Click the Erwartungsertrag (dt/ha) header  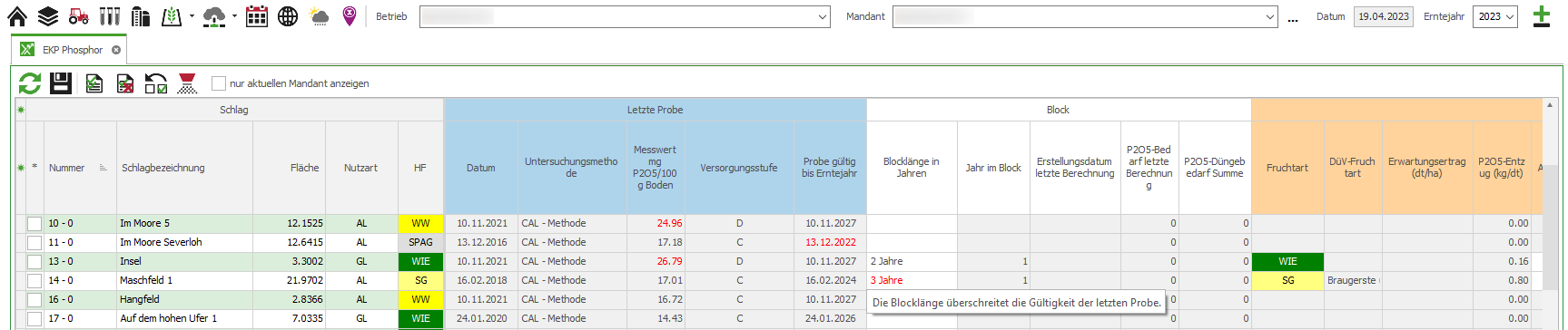[1426, 168]
